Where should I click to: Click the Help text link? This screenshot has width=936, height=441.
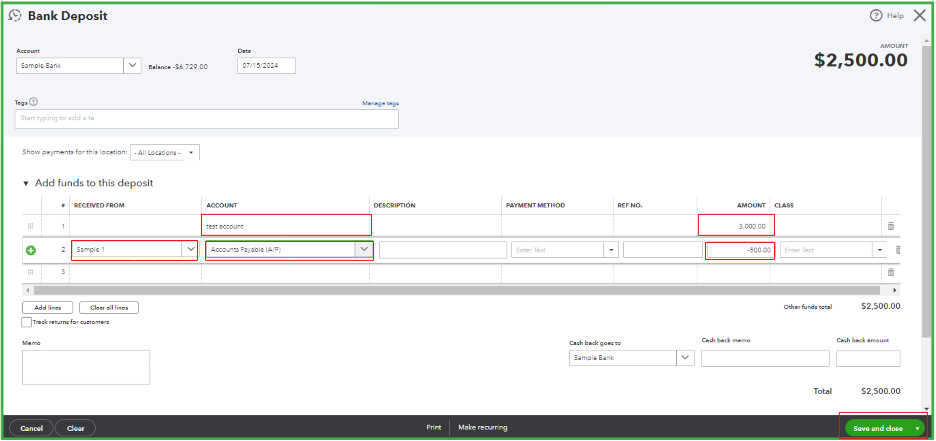pos(895,16)
